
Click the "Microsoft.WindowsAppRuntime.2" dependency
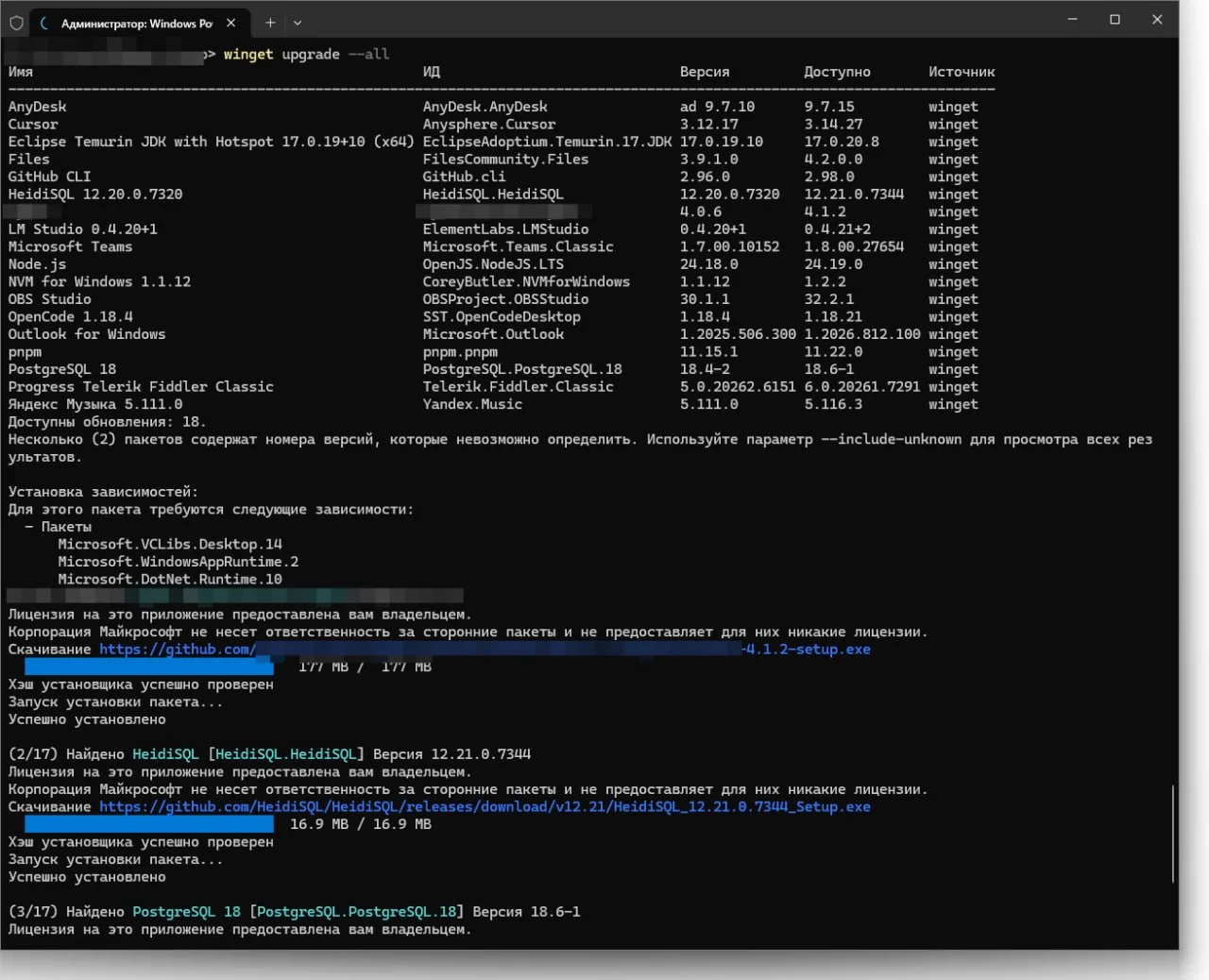pyautogui.click(x=179, y=562)
